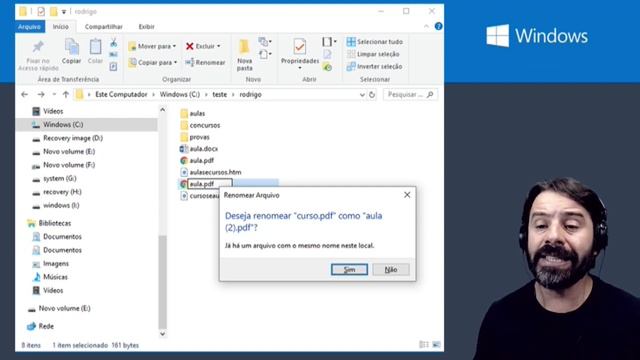Click the Renomear ribbon button
The image size is (640, 360).
click(x=205, y=62)
